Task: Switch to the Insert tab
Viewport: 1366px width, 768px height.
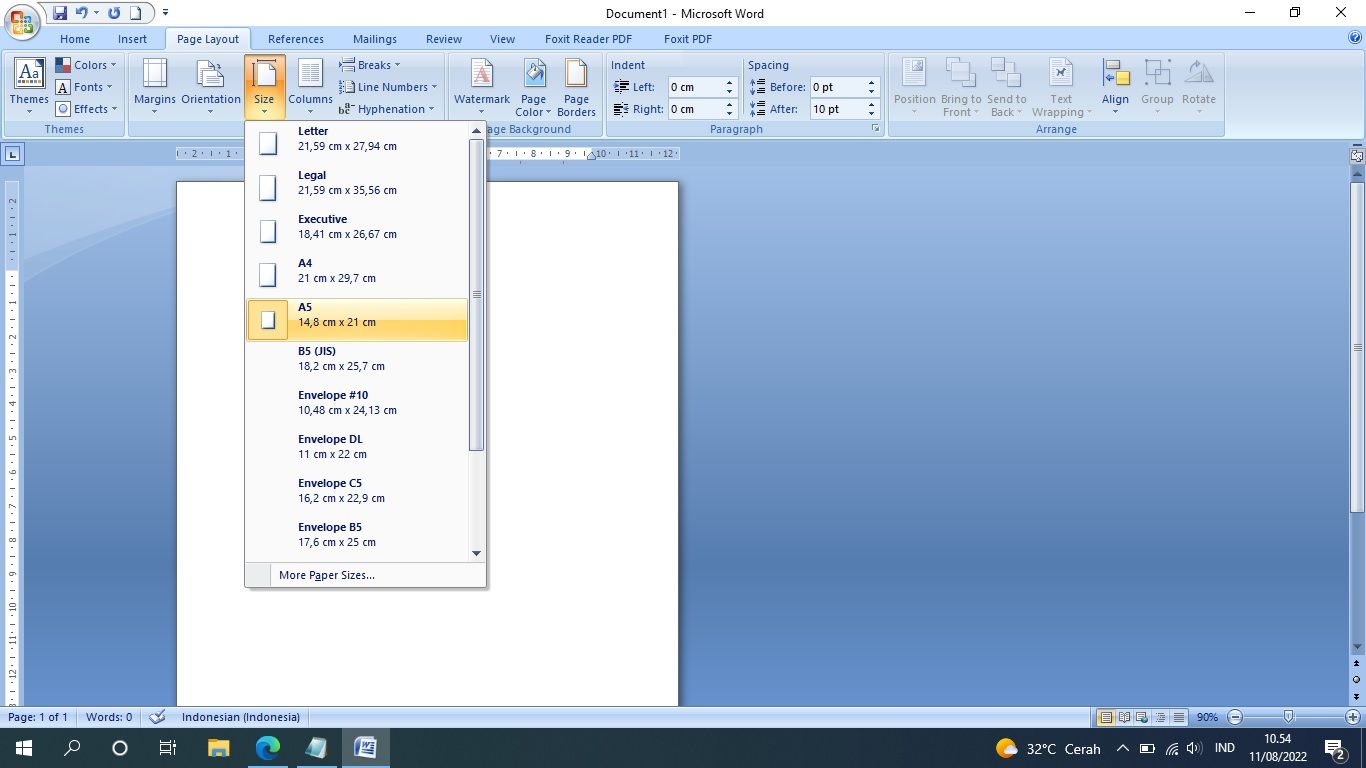Action: [x=132, y=39]
